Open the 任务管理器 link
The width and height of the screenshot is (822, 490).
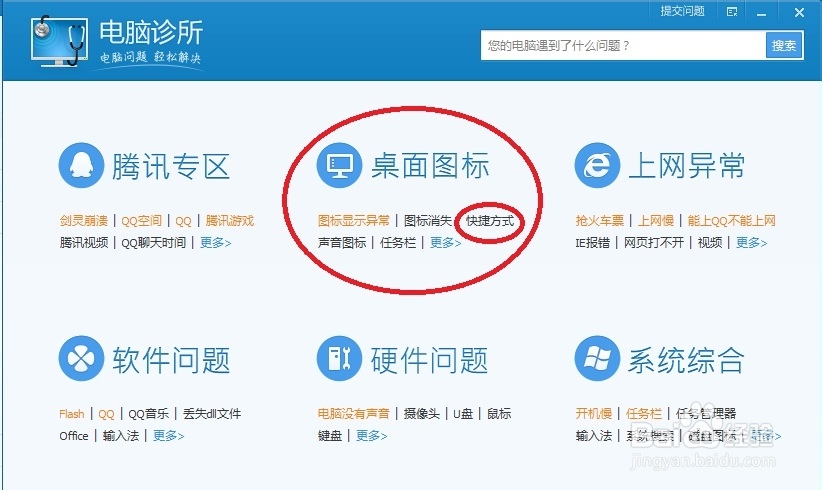coord(706,414)
